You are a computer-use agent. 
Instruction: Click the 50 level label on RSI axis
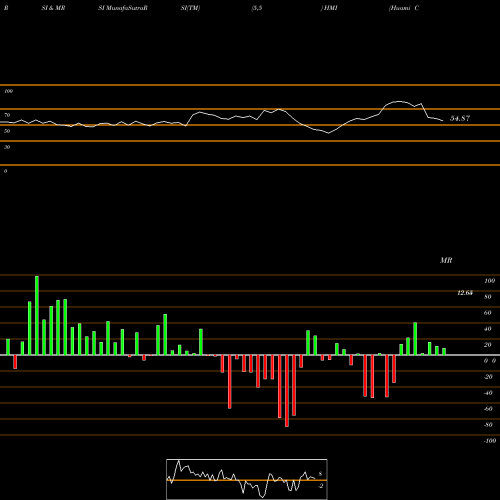[7, 131]
